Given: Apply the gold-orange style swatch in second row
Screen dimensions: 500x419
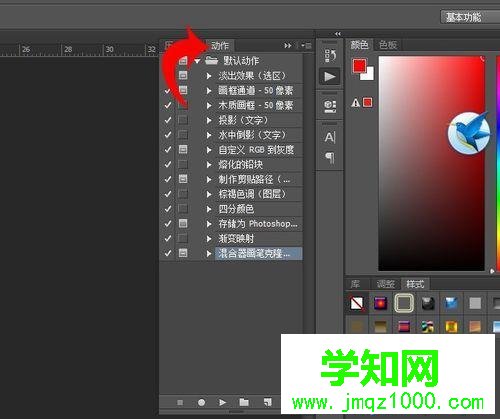Looking at the screenshot, I should pyautogui.click(x=451, y=326).
